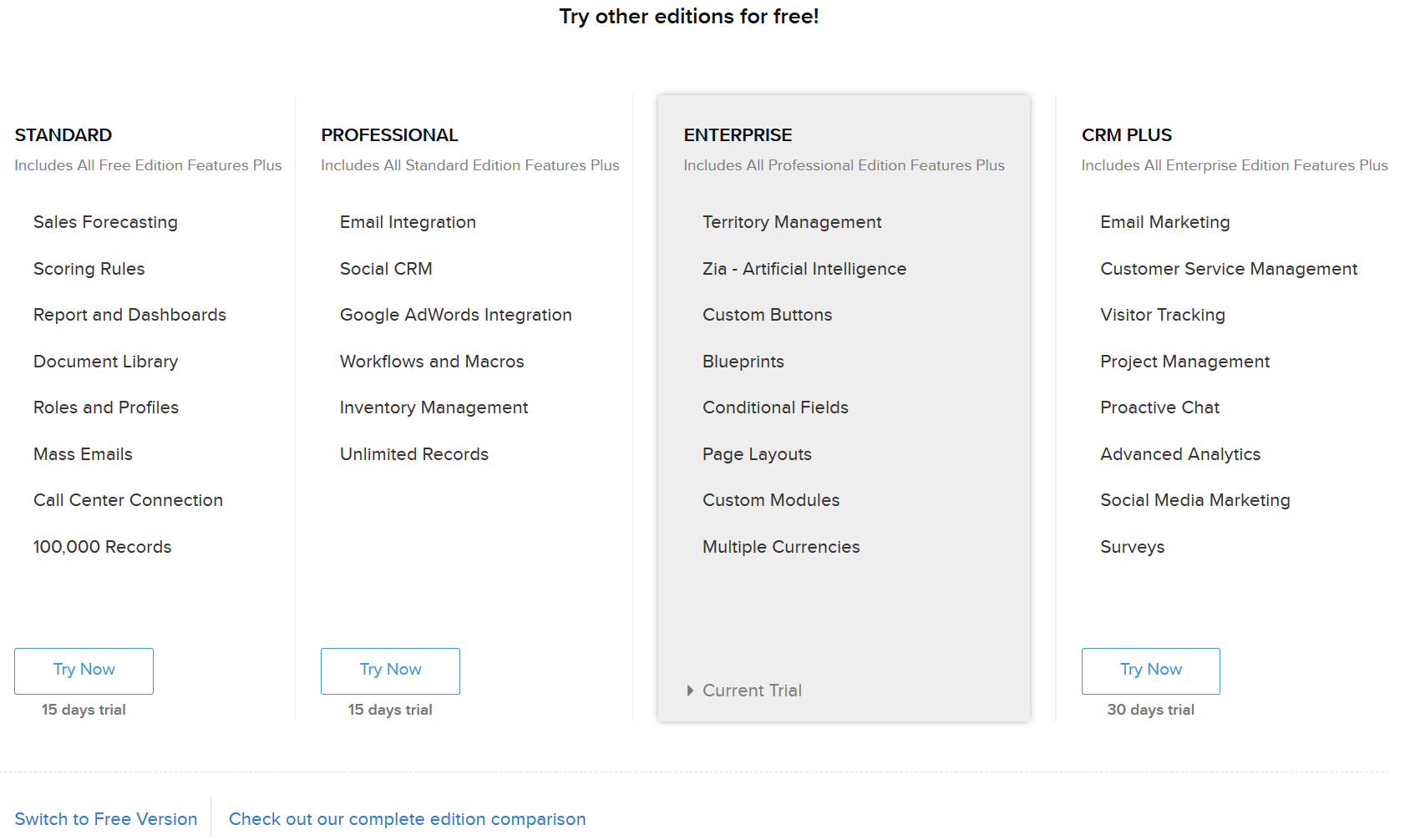Click Multiple Currencies in Enterprise list
Screen dimensions: 1425x840
tap(780, 547)
